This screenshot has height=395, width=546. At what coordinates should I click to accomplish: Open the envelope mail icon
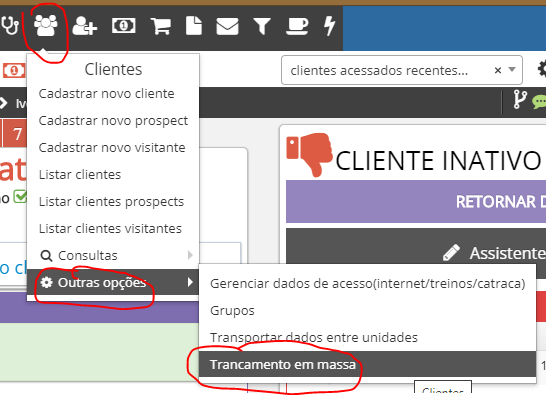[227, 26]
